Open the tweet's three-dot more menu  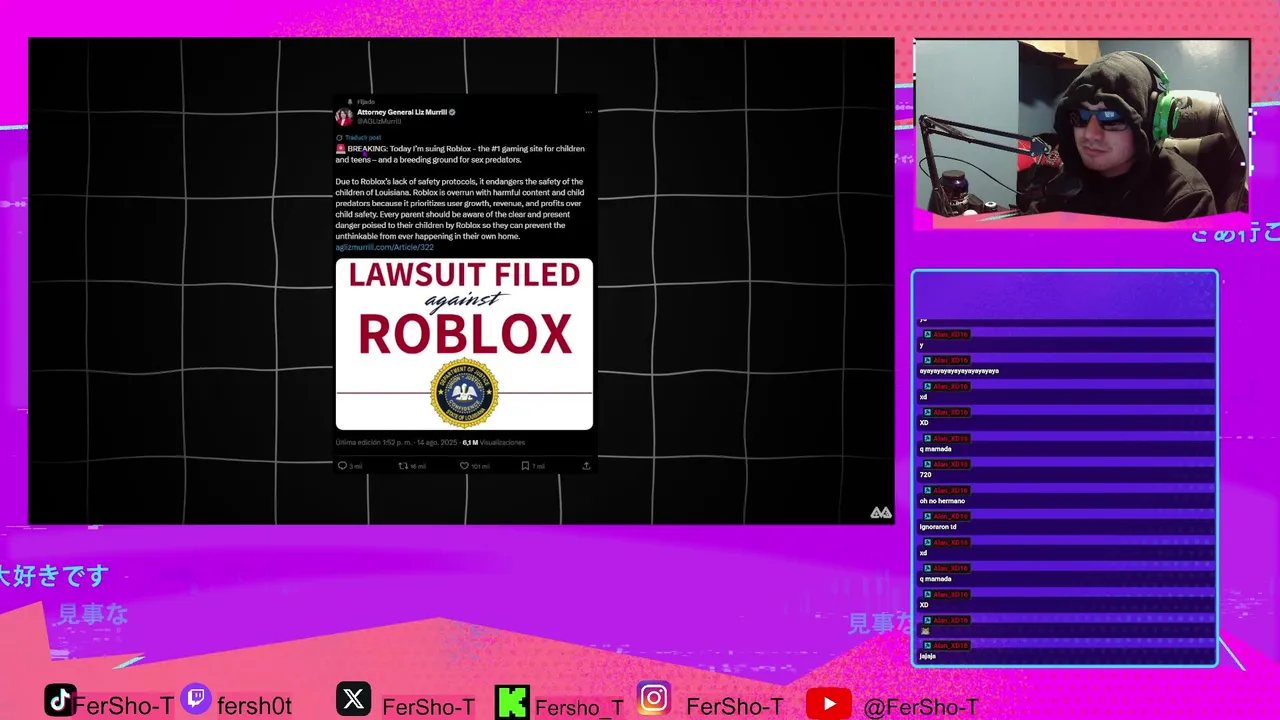pyautogui.click(x=588, y=112)
